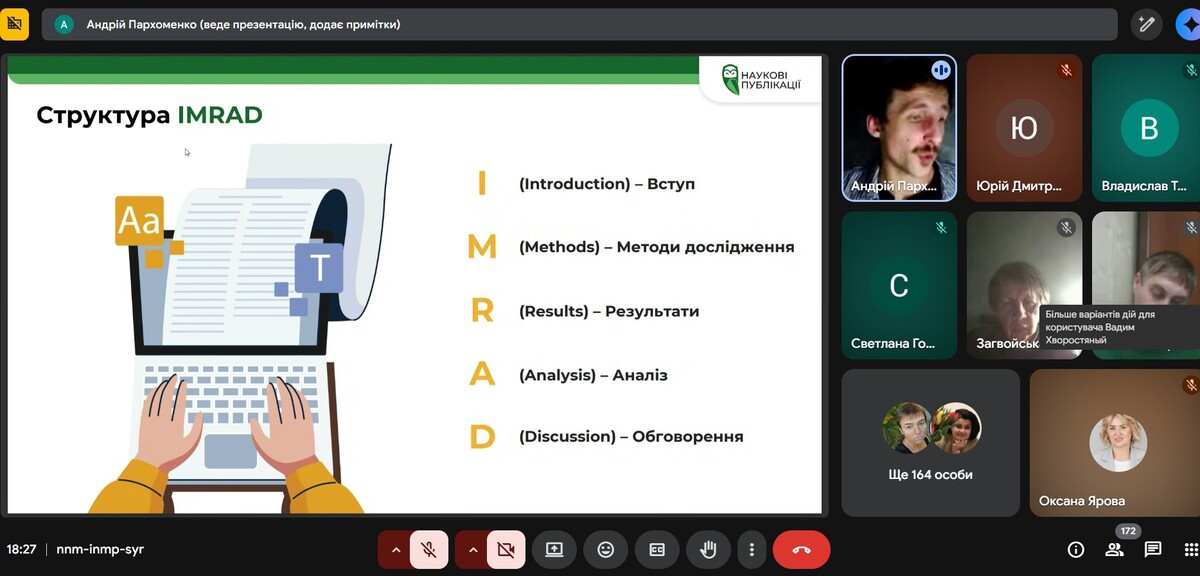Viewport: 1200px width, 576px height.
Task: Enable closed captions
Action: click(657, 549)
